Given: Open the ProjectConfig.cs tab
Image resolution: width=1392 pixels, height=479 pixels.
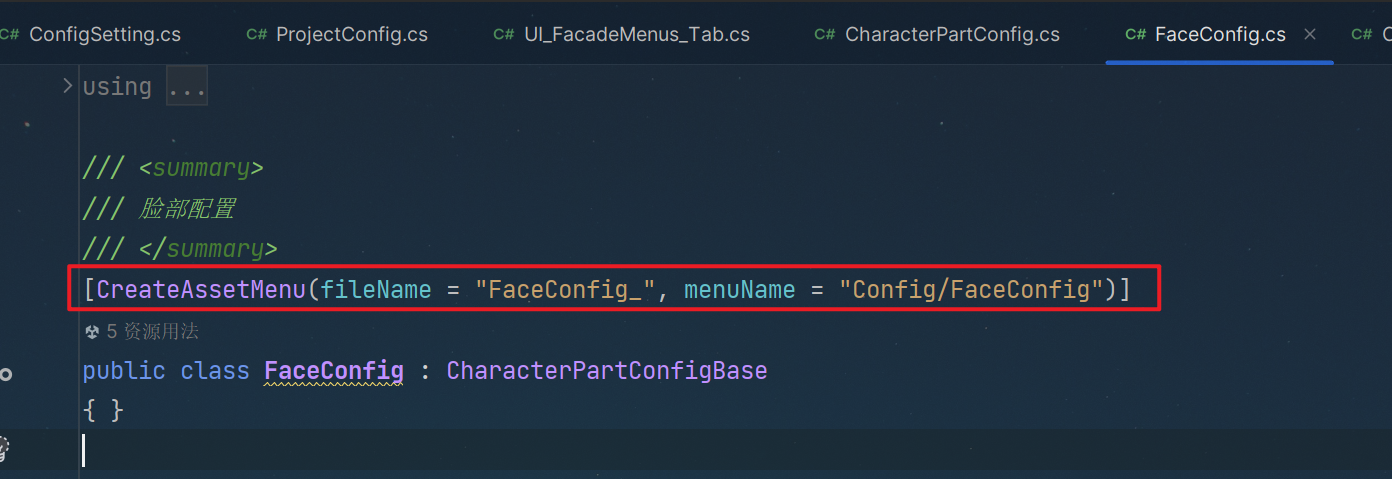Looking at the screenshot, I should (351, 34).
